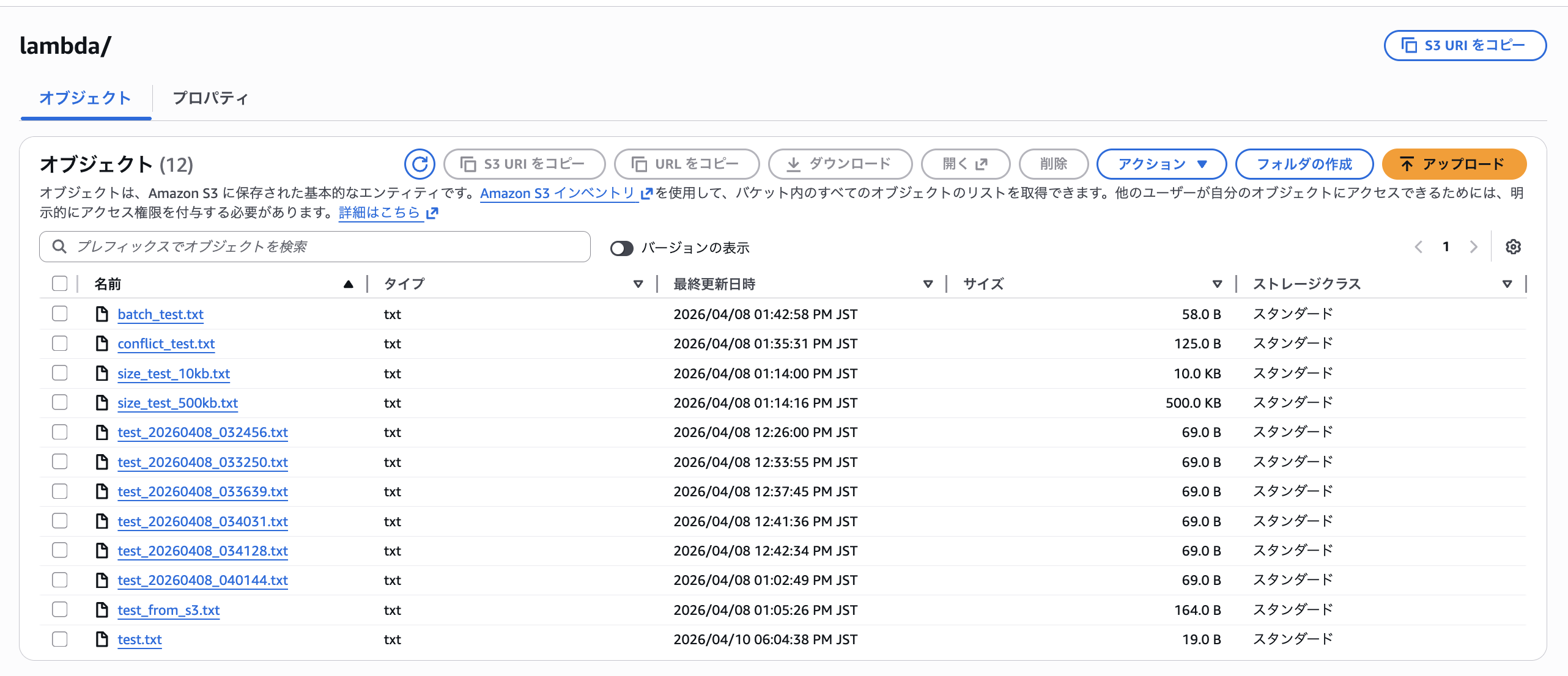Image resolution: width=1568 pixels, height=676 pixels.
Task: Click the search magnifier icon in prefix search
Action: 60,246
